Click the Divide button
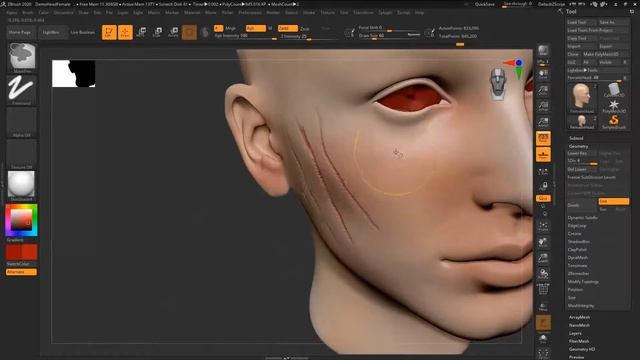 [582, 205]
